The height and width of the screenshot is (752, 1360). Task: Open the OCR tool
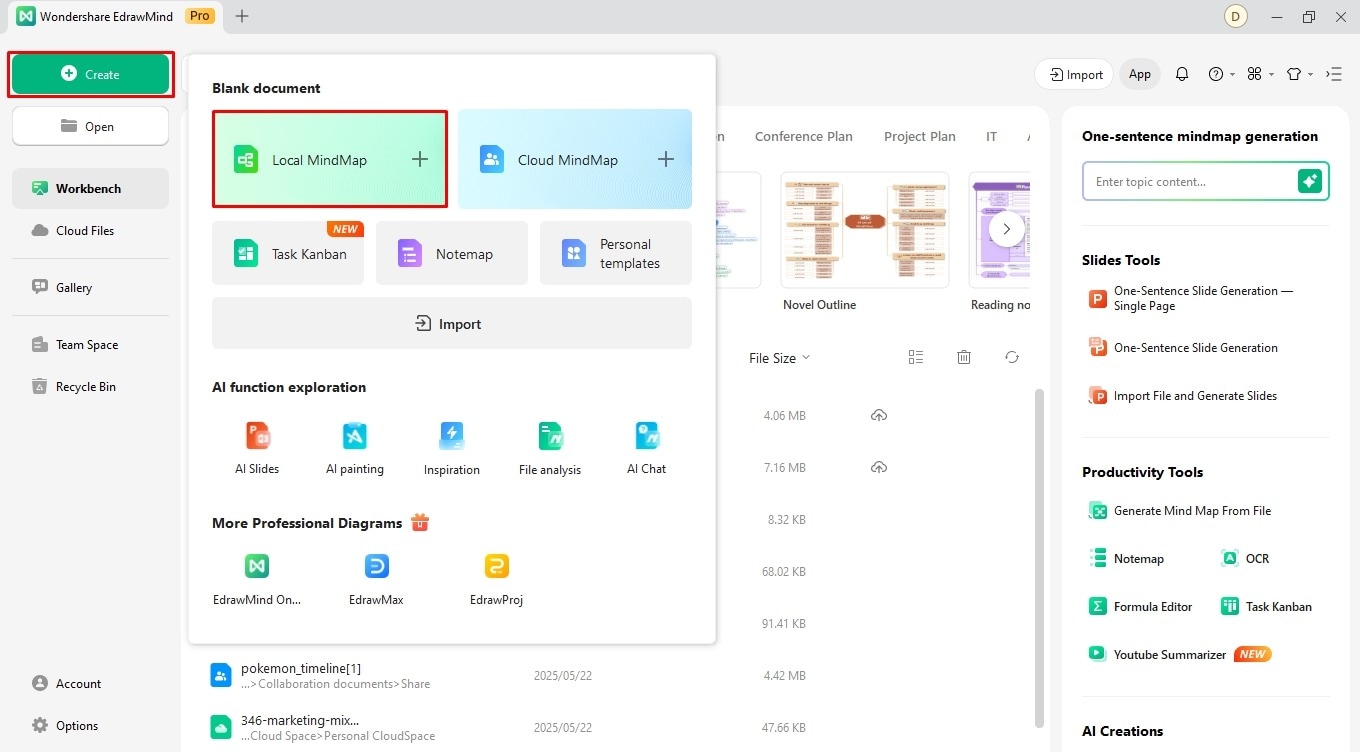pos(1246,558)
